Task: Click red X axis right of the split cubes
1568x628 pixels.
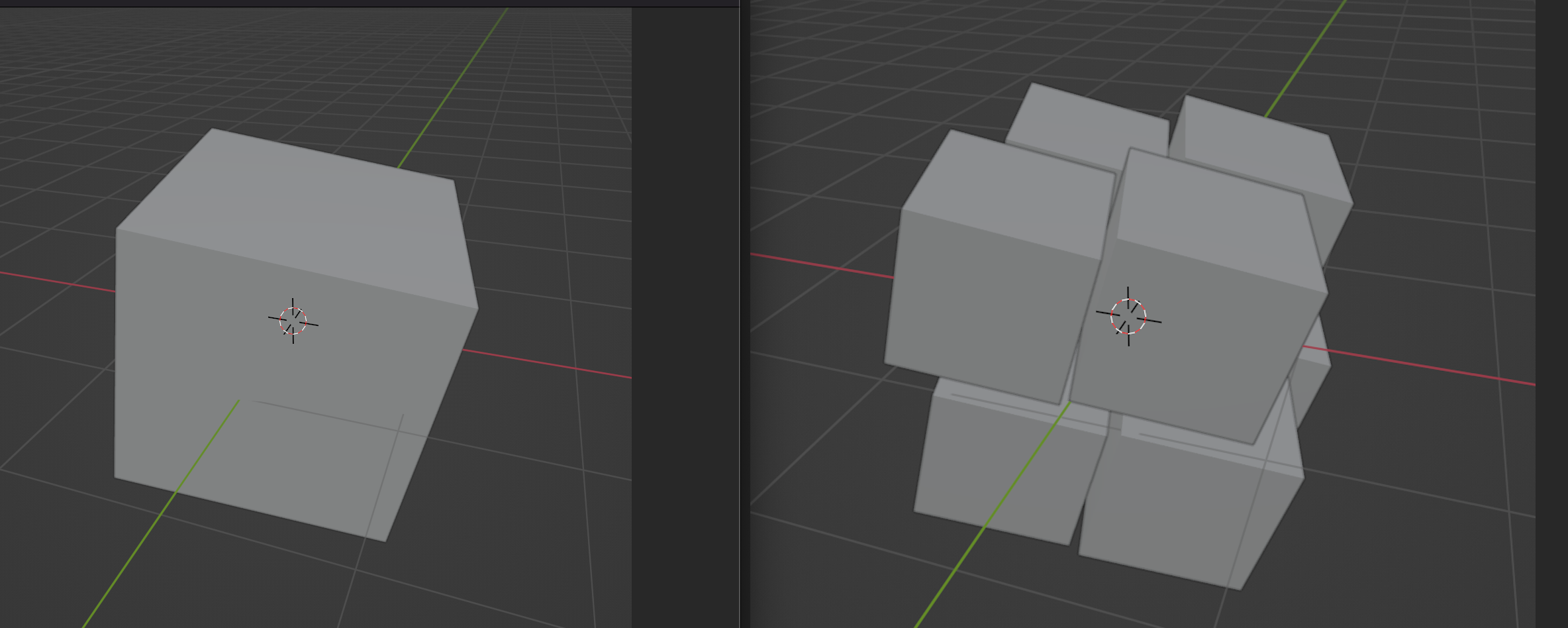Action: point(1424,366)
